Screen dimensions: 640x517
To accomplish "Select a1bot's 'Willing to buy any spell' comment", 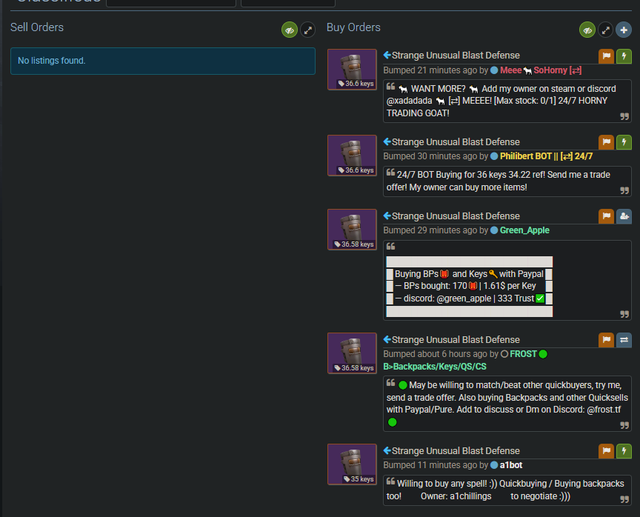I will click(x=507, y=490).
